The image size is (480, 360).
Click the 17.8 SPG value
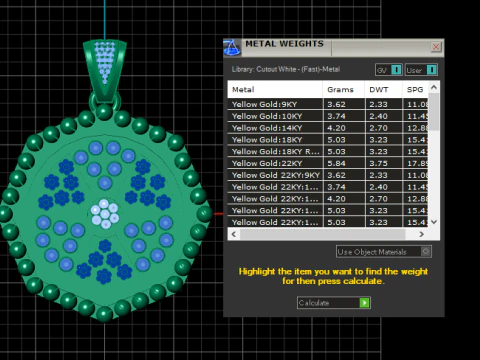coord(417,163)
